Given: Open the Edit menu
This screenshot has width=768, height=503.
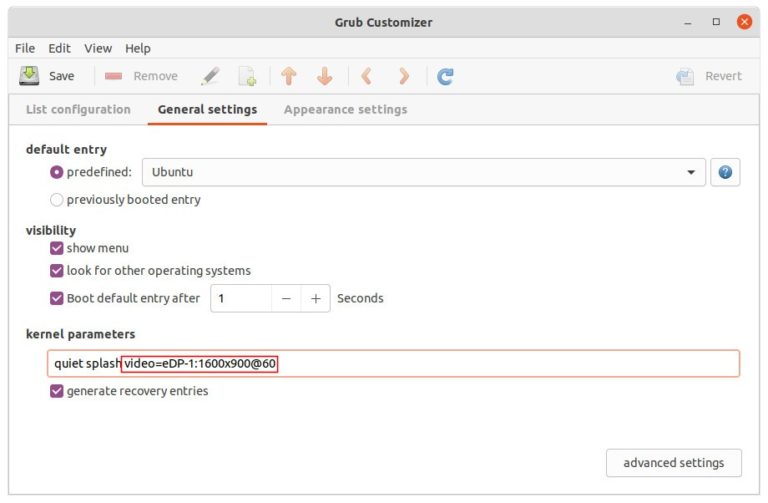Looking at the screenshot, I should click(59, 48).
